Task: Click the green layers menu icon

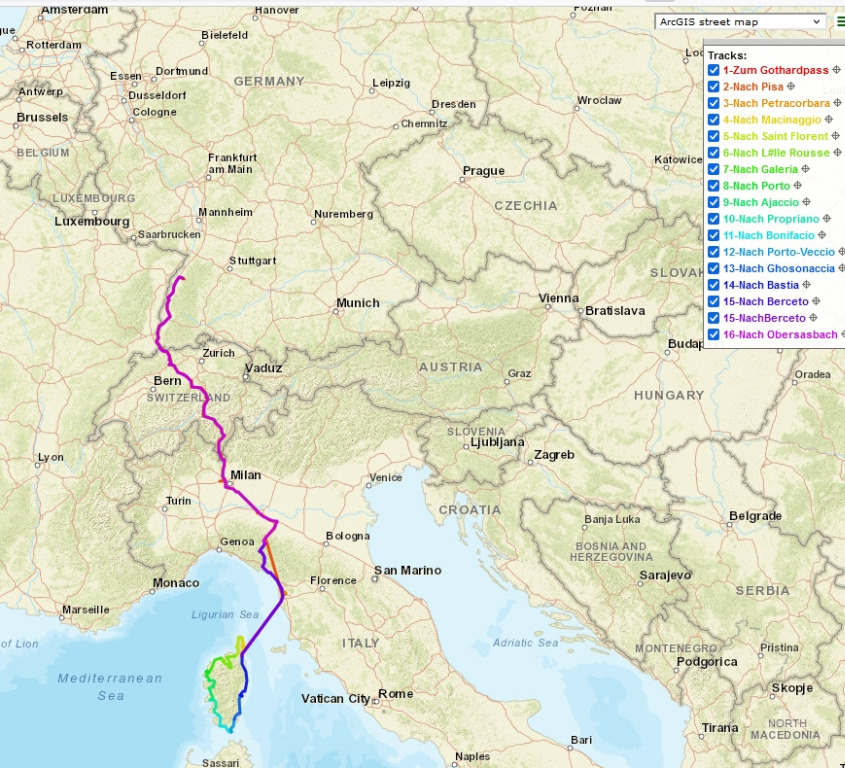Action: [841, 21]
